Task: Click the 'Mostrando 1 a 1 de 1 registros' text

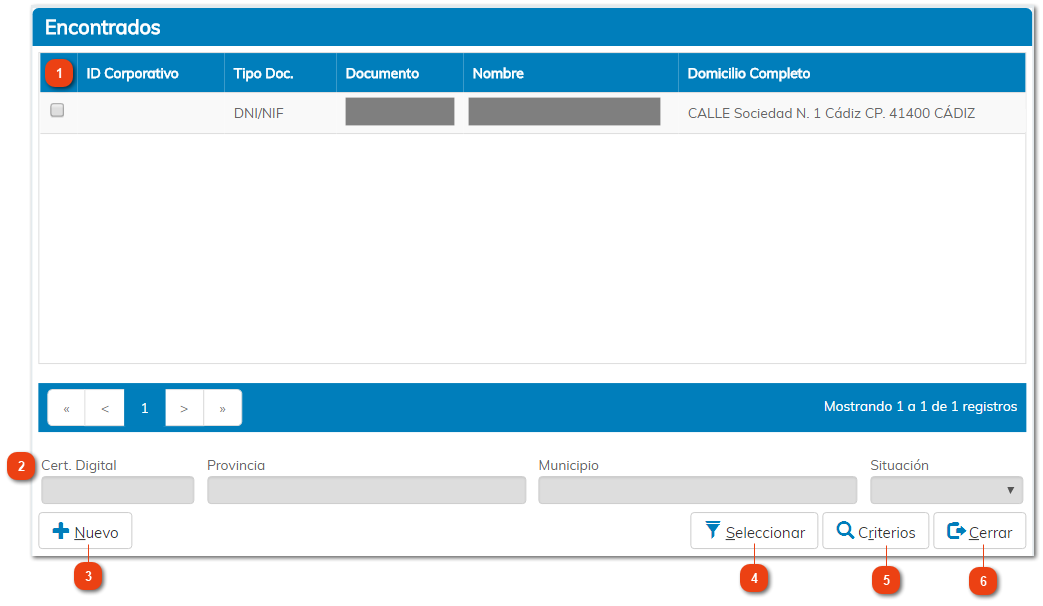Action: tap(921, 406)
